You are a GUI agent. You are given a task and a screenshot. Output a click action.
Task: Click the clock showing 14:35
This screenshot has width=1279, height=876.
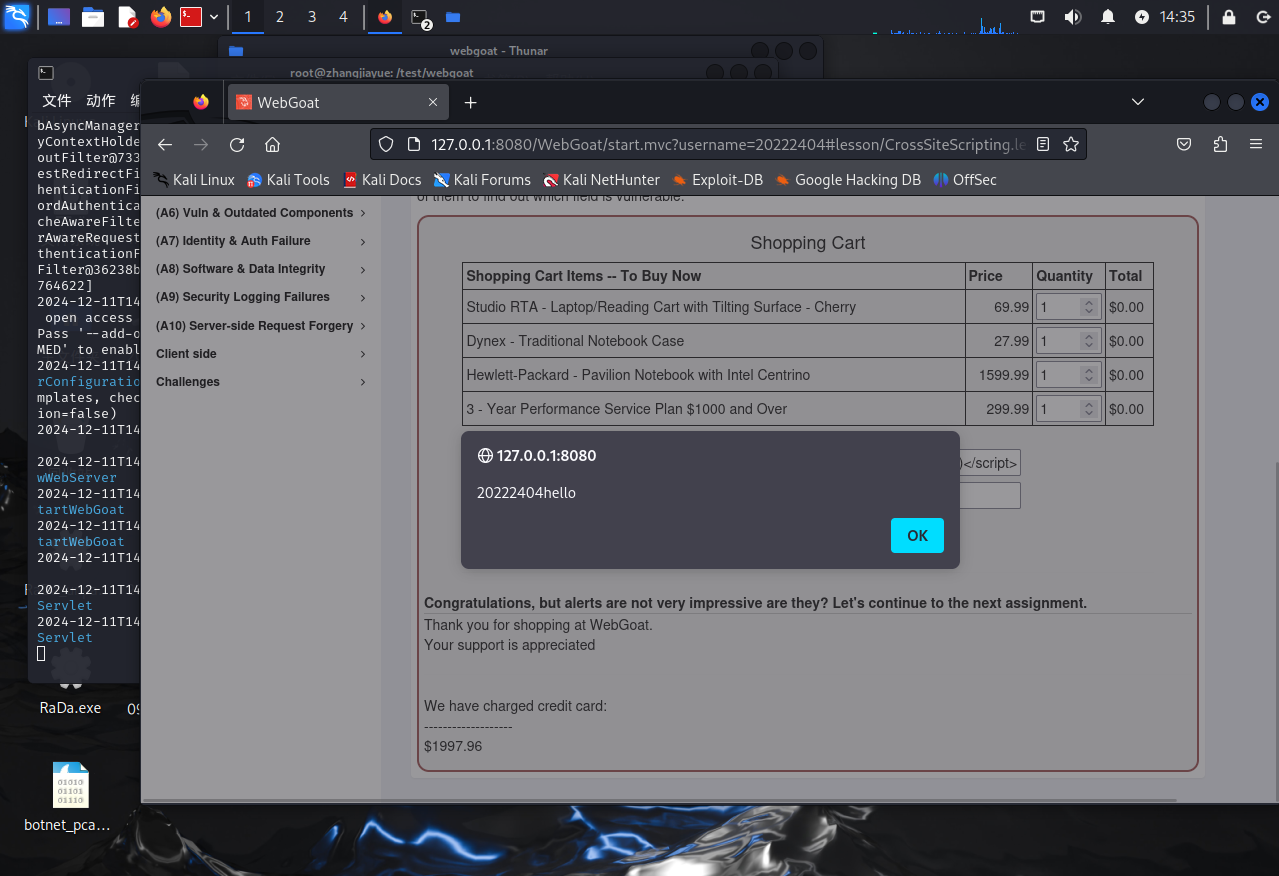point(1178,17)
